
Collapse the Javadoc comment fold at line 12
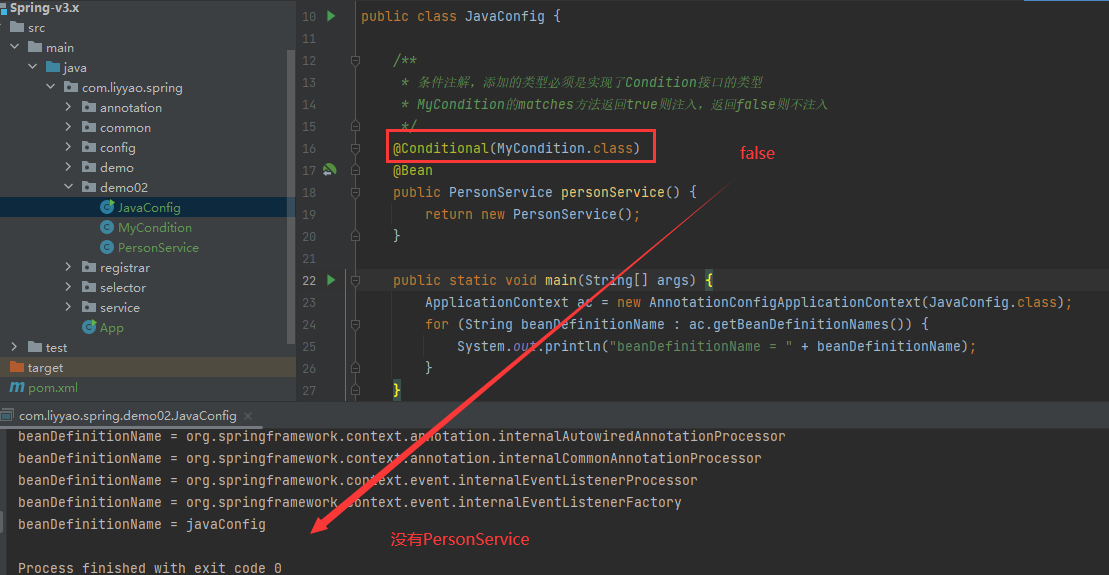click(x=356, y=61)
